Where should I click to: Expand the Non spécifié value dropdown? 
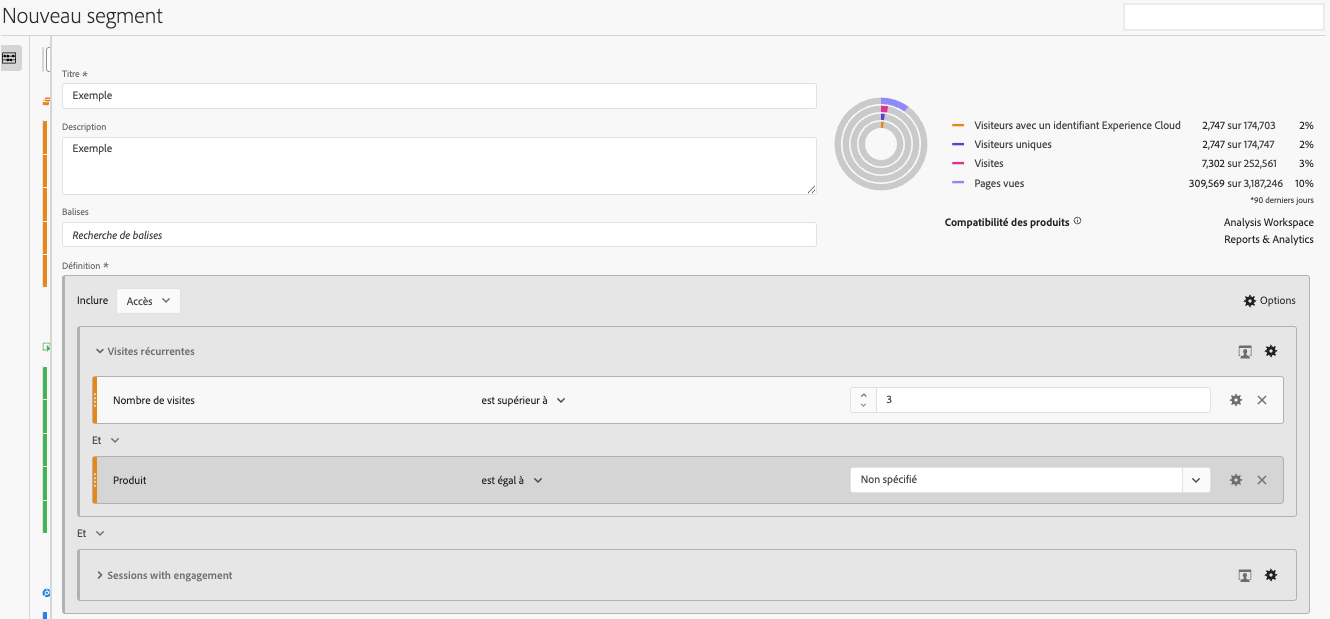tap(1196, 480)
